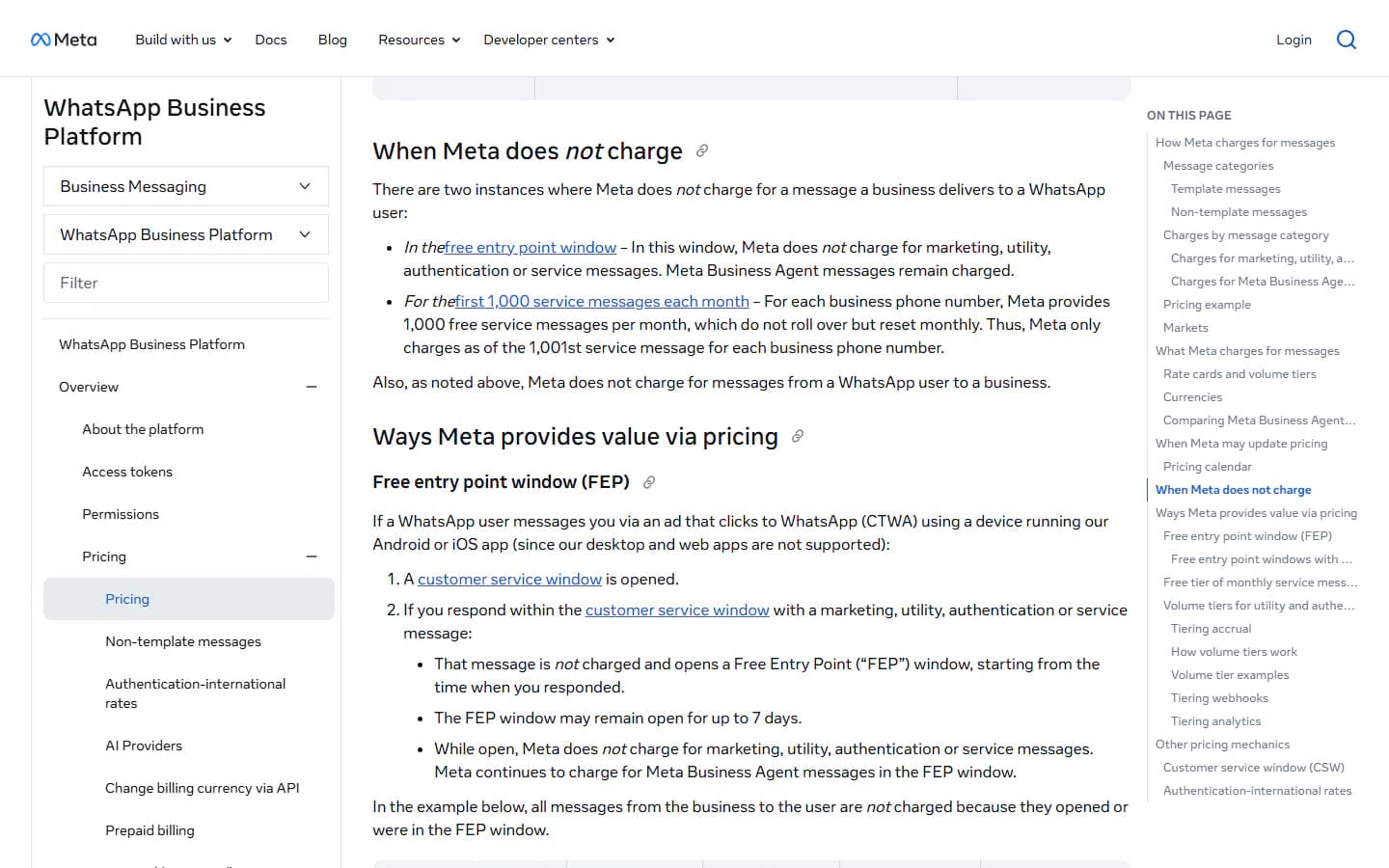Jump to Template messages section
The width and height of the screenshot is (1389, 868).
1226,189
